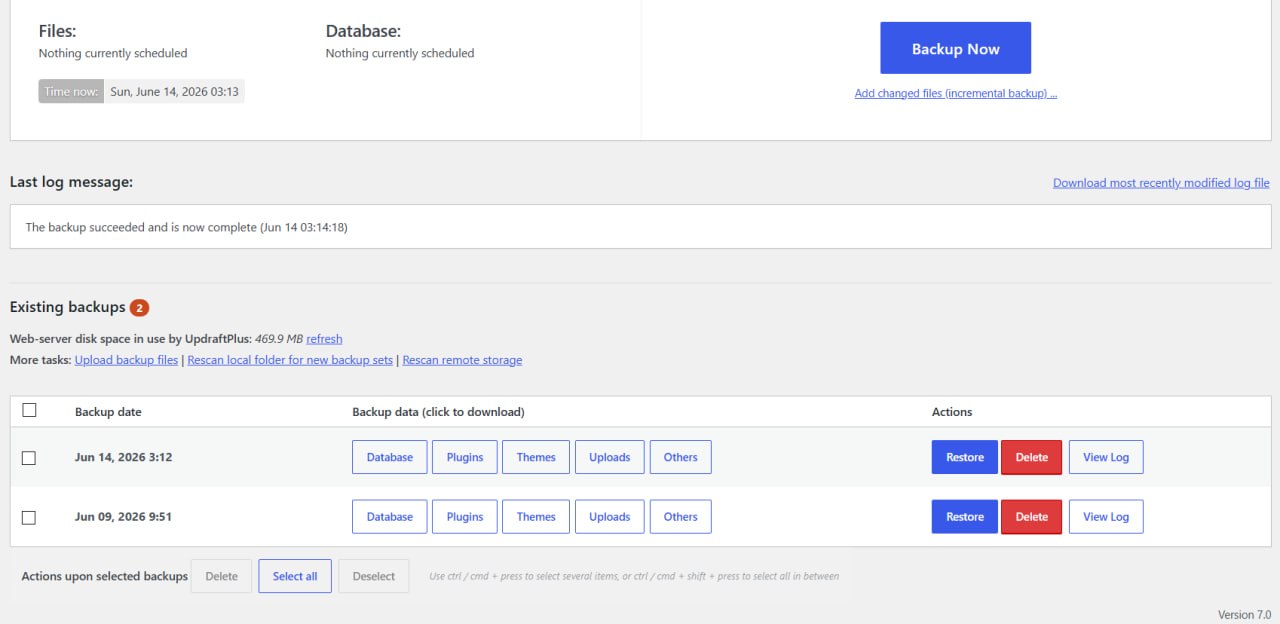
Task: Click the Existing backups heading
Action: [x=68, y=307]
